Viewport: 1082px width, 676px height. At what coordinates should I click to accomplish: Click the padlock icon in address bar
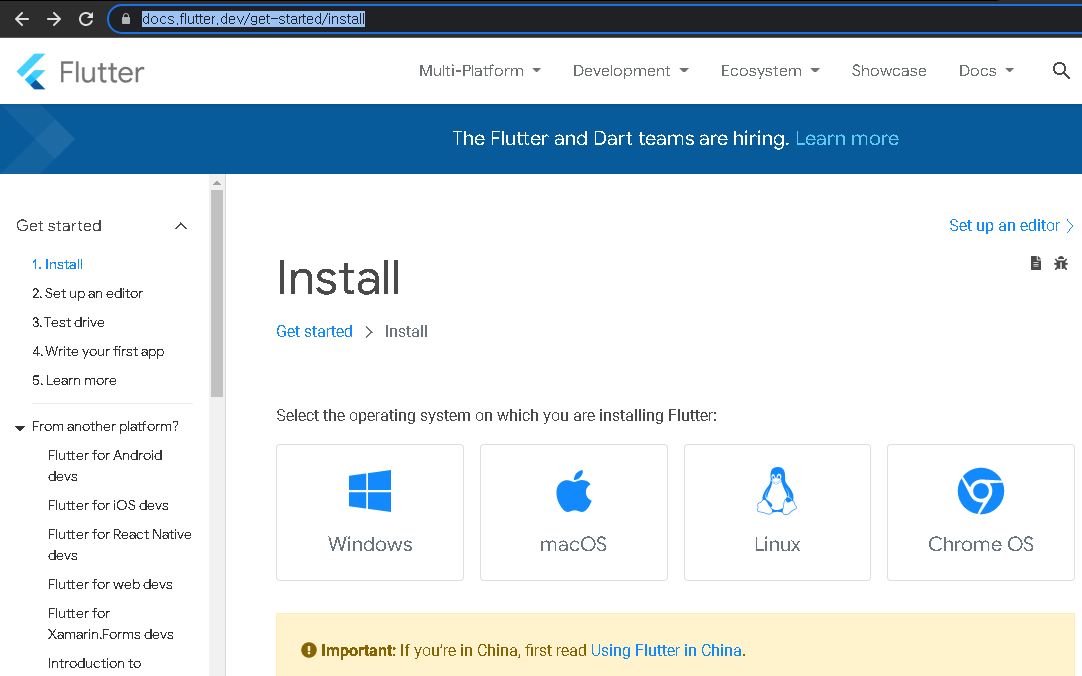126,19
